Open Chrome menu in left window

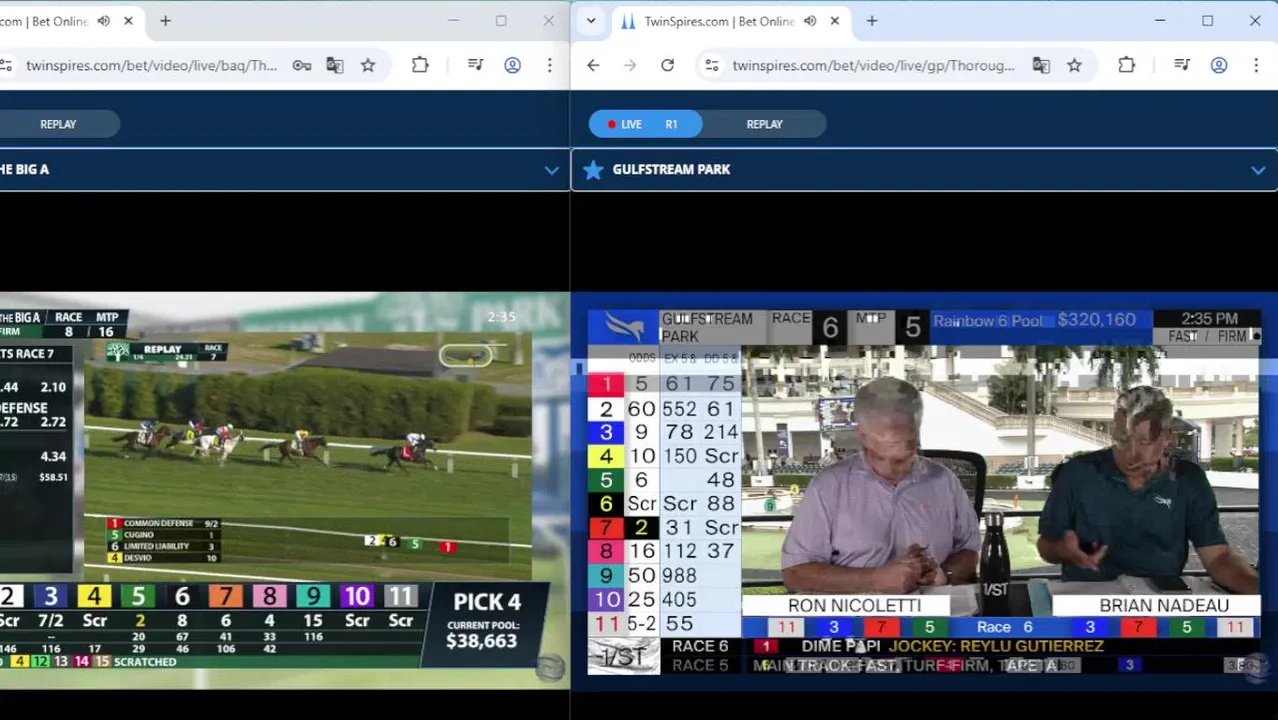[x=549, y=65]
